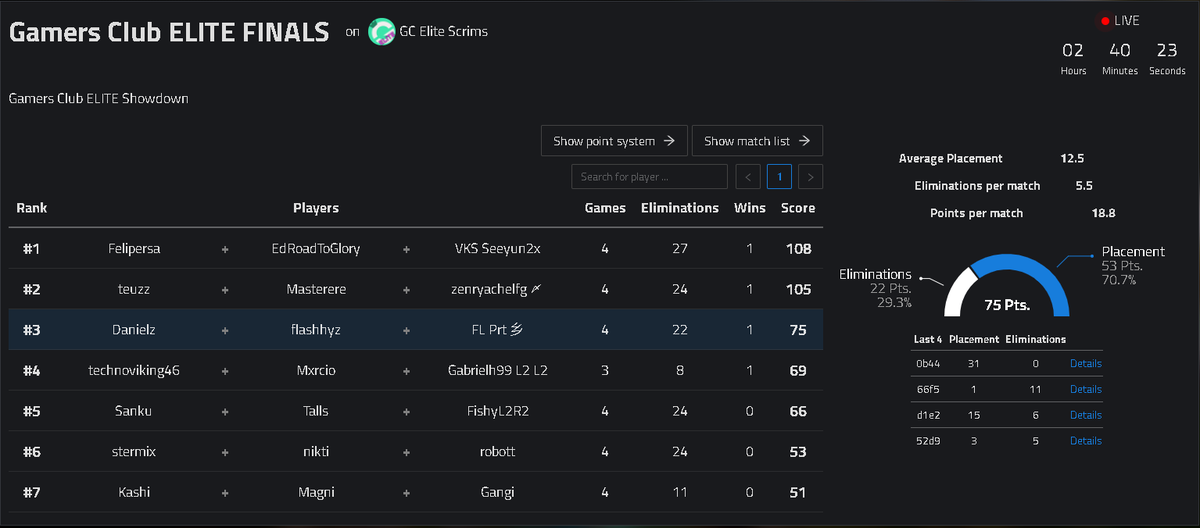The width and height of the screenshot is (1200, 528).
Task: Click the 75 Pts. gauge center
Action: pos(1007,305)
